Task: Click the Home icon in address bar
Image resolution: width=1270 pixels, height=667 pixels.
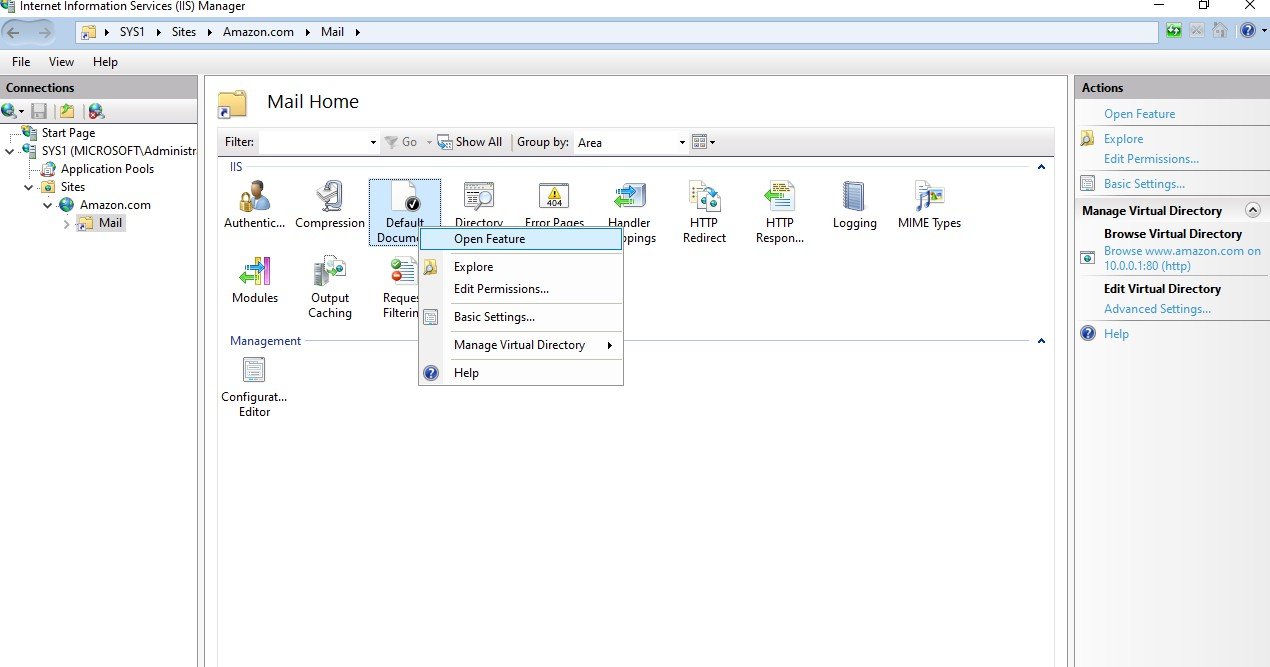Action: [x=1220, y=31]
